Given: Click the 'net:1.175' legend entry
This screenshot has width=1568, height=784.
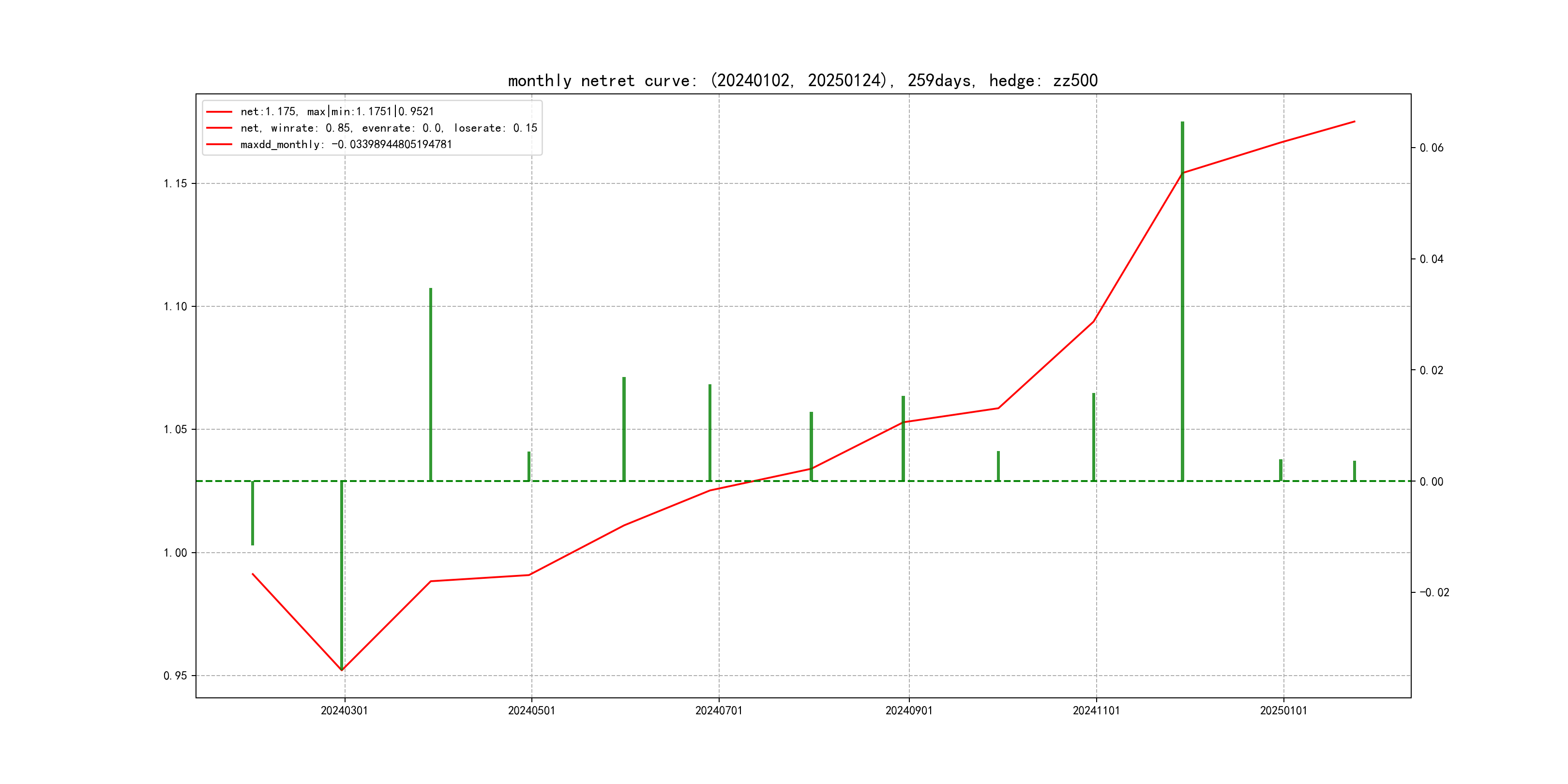Looking at the screenshot, I should point(337,111).
